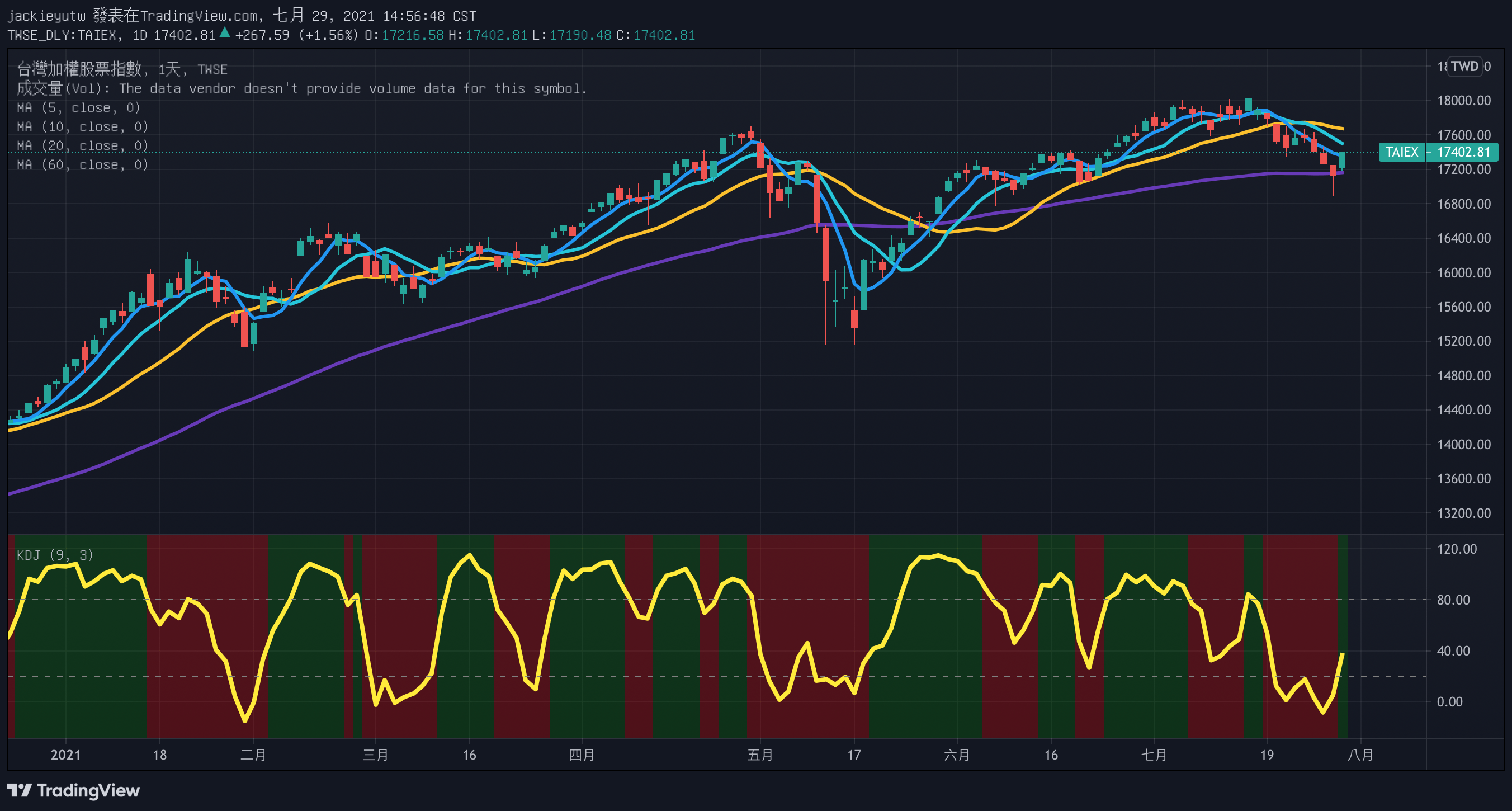Click the jackieyutw author name
Viewport: 1512px width, 811px height.
pyautogui.click(x=46, y=16)
